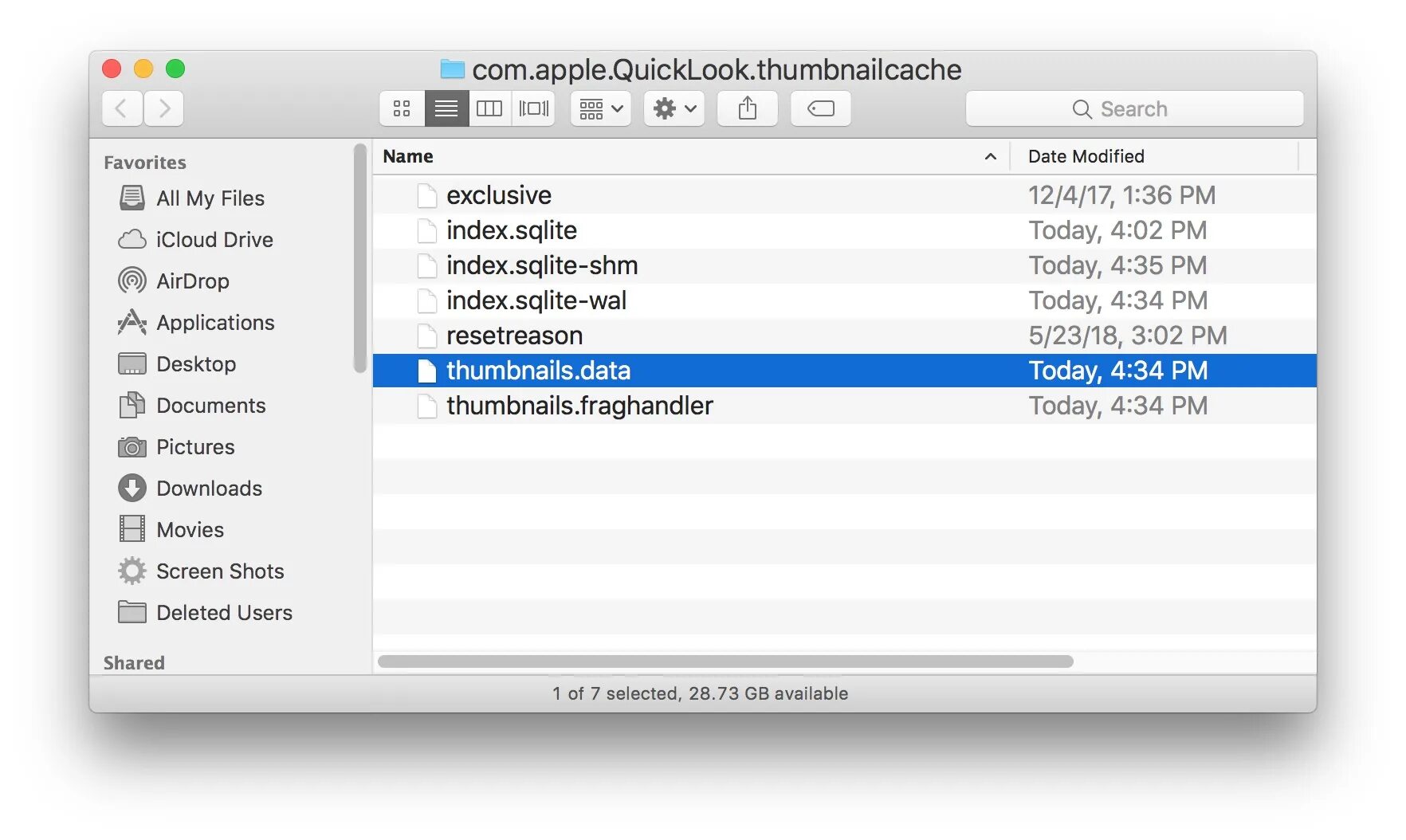This screenshot has width=1406, height=840.
Task: Click the date 5/23/18, 3:02 PM
Action: (x=1127, y=336)
